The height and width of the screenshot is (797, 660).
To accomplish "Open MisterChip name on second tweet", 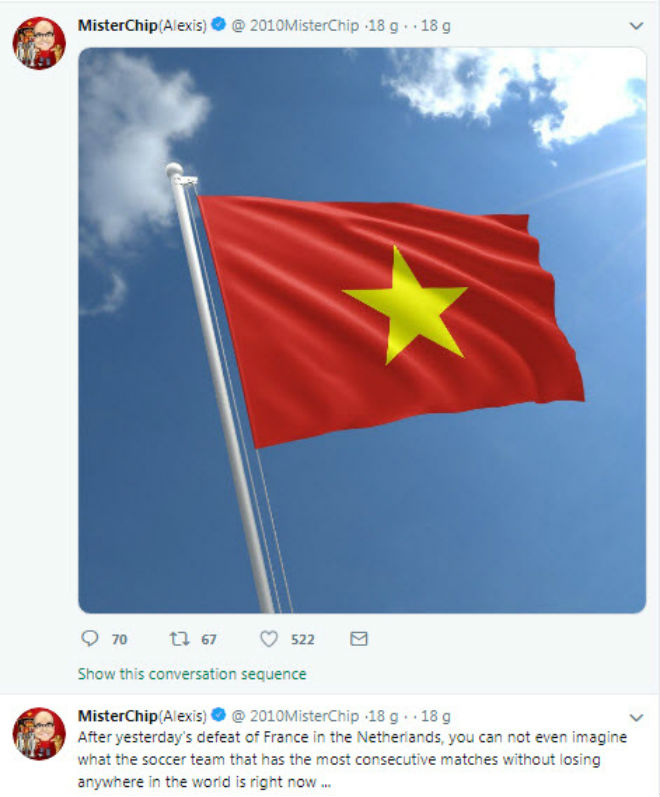I will coord(142,716).
